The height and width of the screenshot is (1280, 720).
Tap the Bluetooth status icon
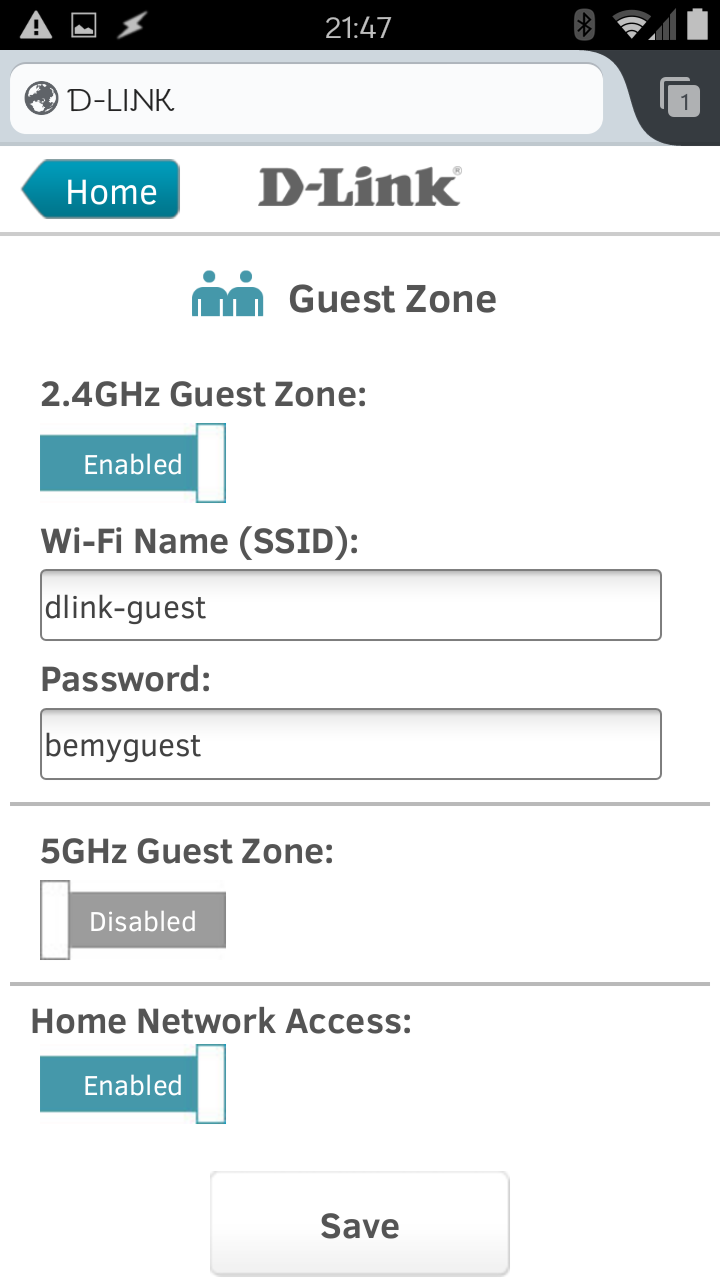point(585,25)
